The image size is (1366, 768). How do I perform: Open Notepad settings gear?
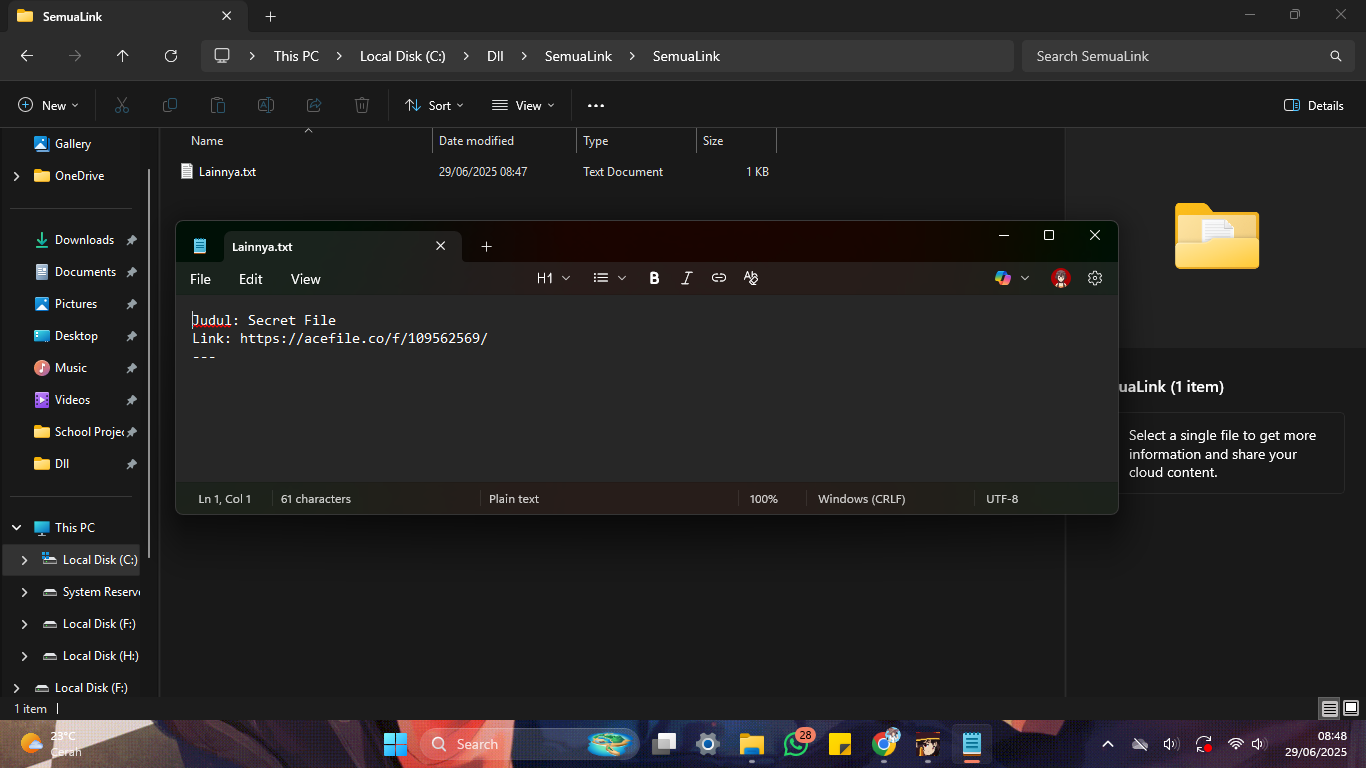pos(1094,278)
